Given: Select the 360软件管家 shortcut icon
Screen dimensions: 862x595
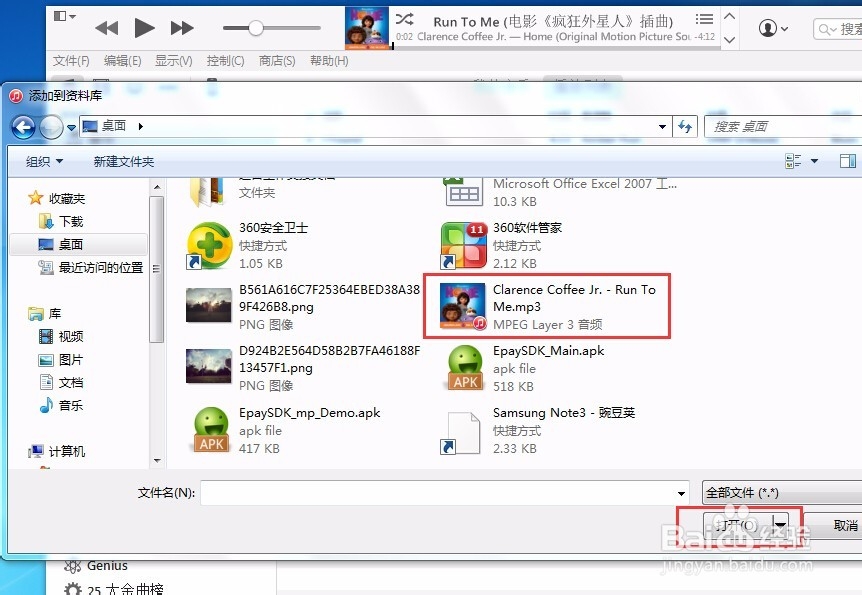Looking at the screenshot, I should point(463,245).
